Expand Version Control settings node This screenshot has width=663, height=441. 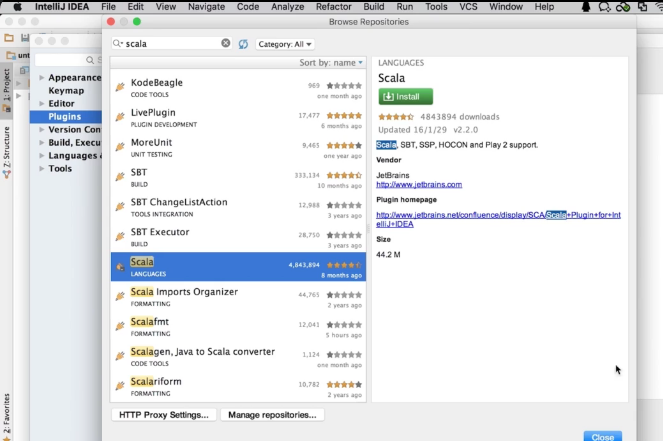click(x=41, y=129)
